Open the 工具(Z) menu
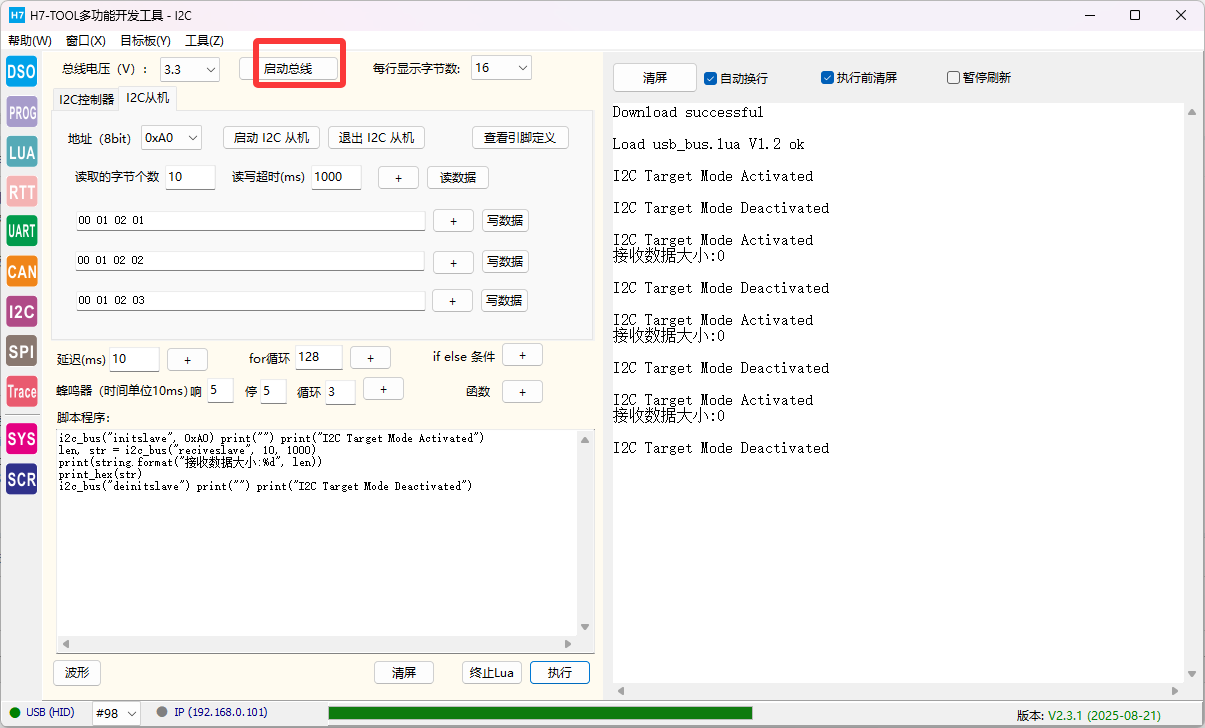Image resolution: width=1205 pixels, height=728 pixels. (x=204, y=41)
